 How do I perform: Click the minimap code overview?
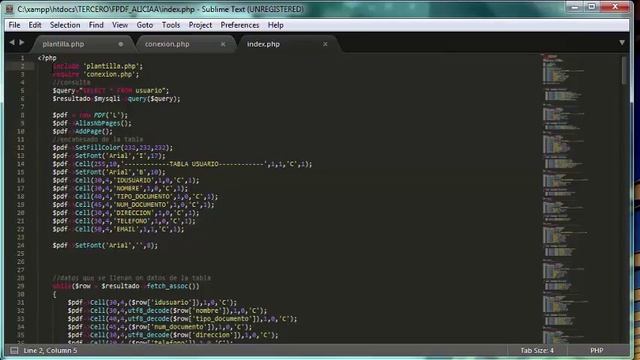click(565, 198)
